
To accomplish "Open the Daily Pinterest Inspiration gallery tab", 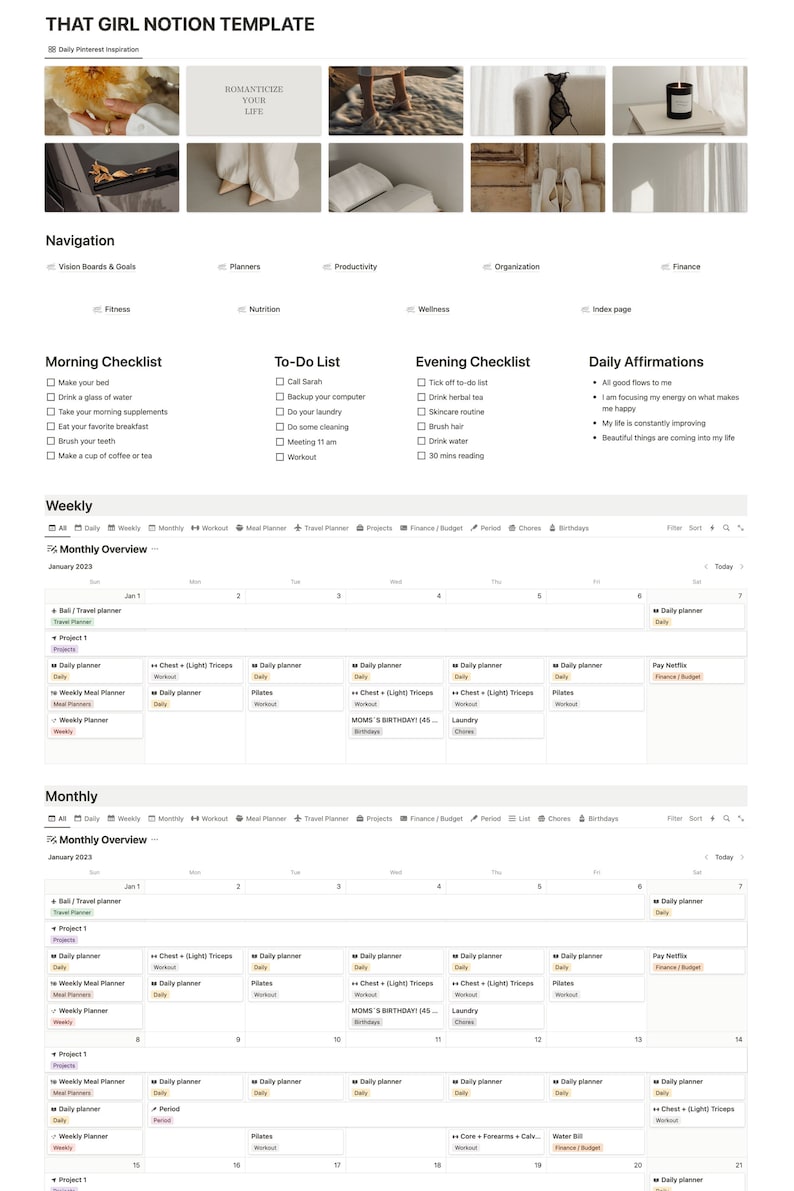I will click(93, 49).
